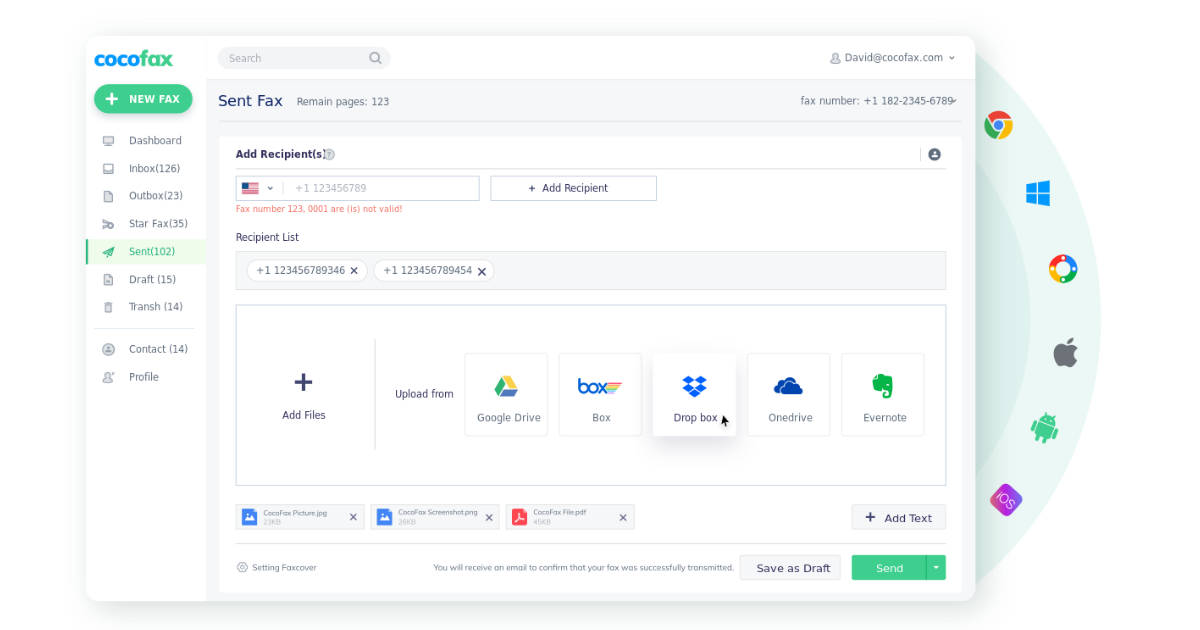1200x630 pixels.
Task: Upload a document from Onedrive
Action: click(x=788, y=394)
